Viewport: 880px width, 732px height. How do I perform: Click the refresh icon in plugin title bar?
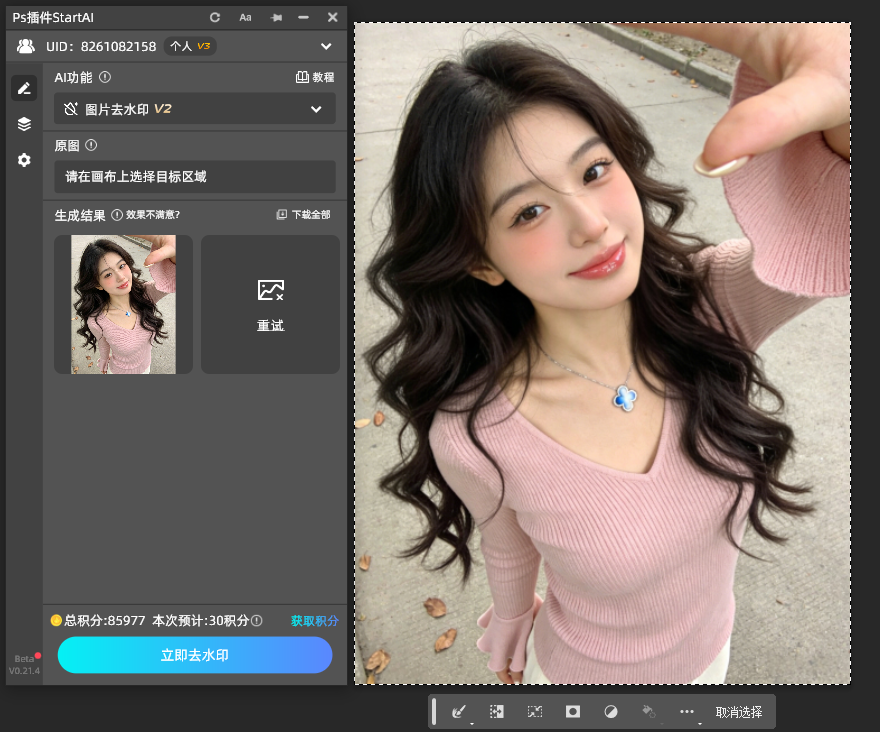coord(215,17)
